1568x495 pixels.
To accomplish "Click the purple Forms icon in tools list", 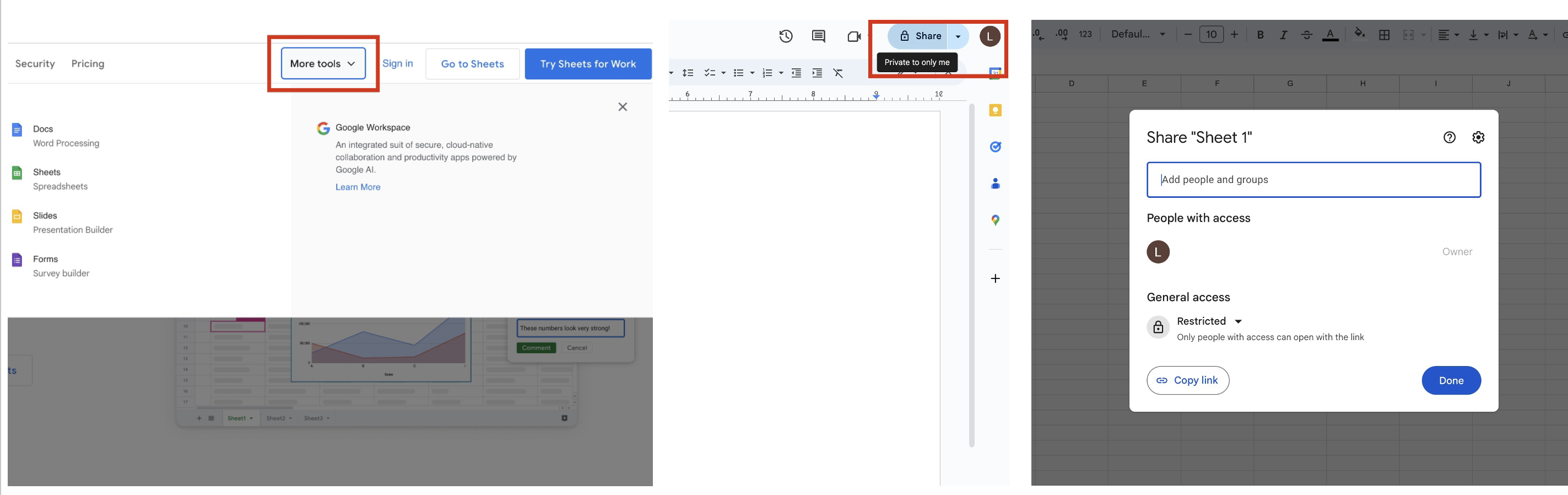I will [x=17, y=260].
